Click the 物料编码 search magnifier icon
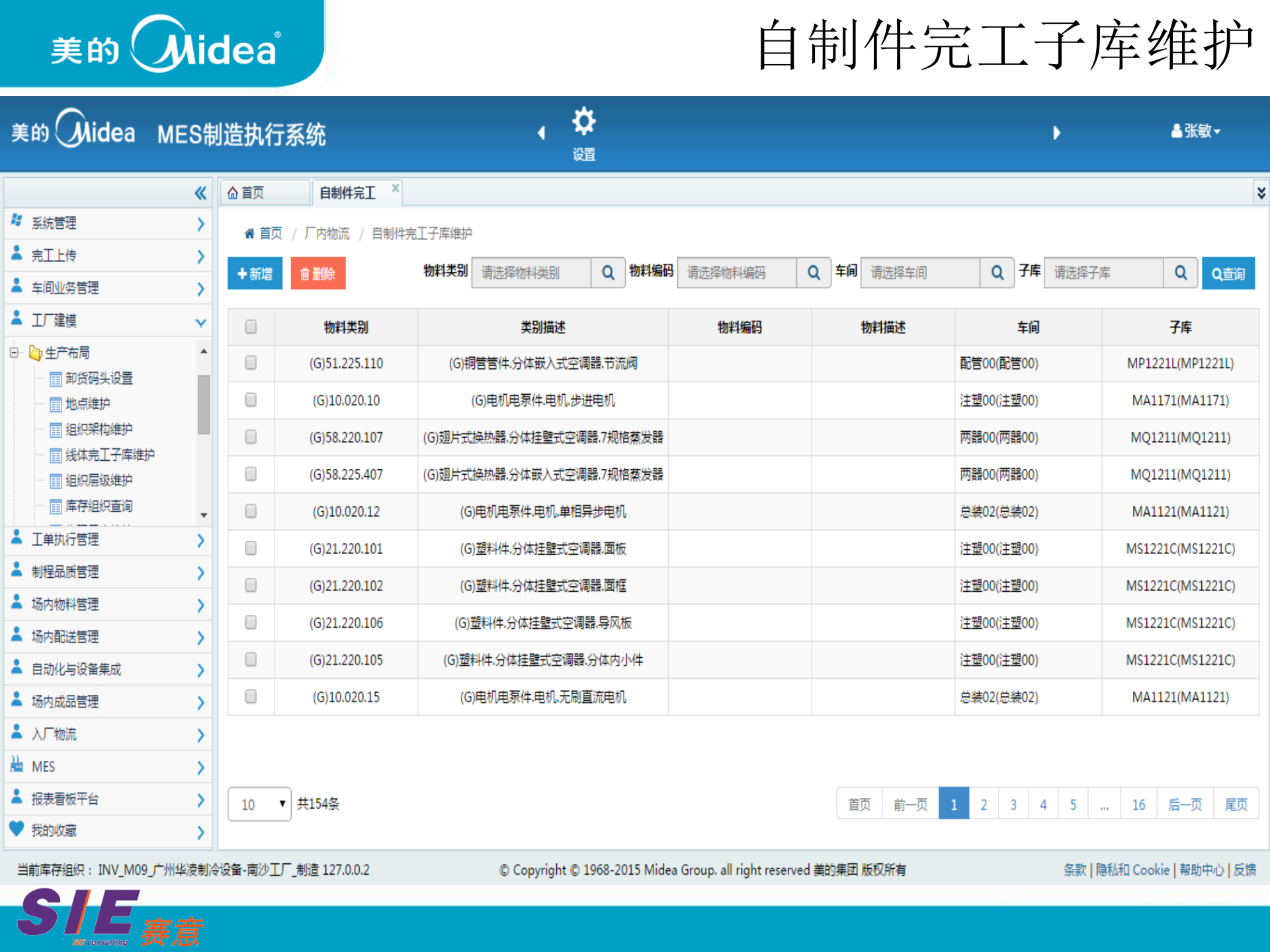Viewport: 1270px width, 952px height. (813, 272)
